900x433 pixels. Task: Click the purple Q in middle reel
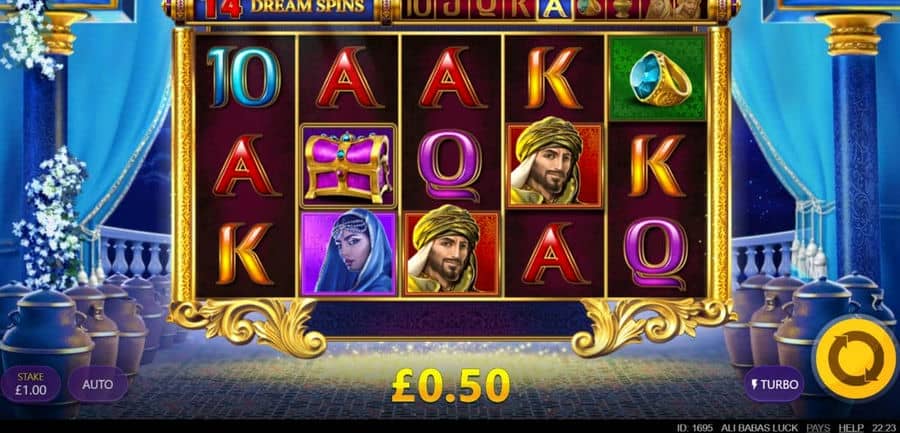click(449, 165)
